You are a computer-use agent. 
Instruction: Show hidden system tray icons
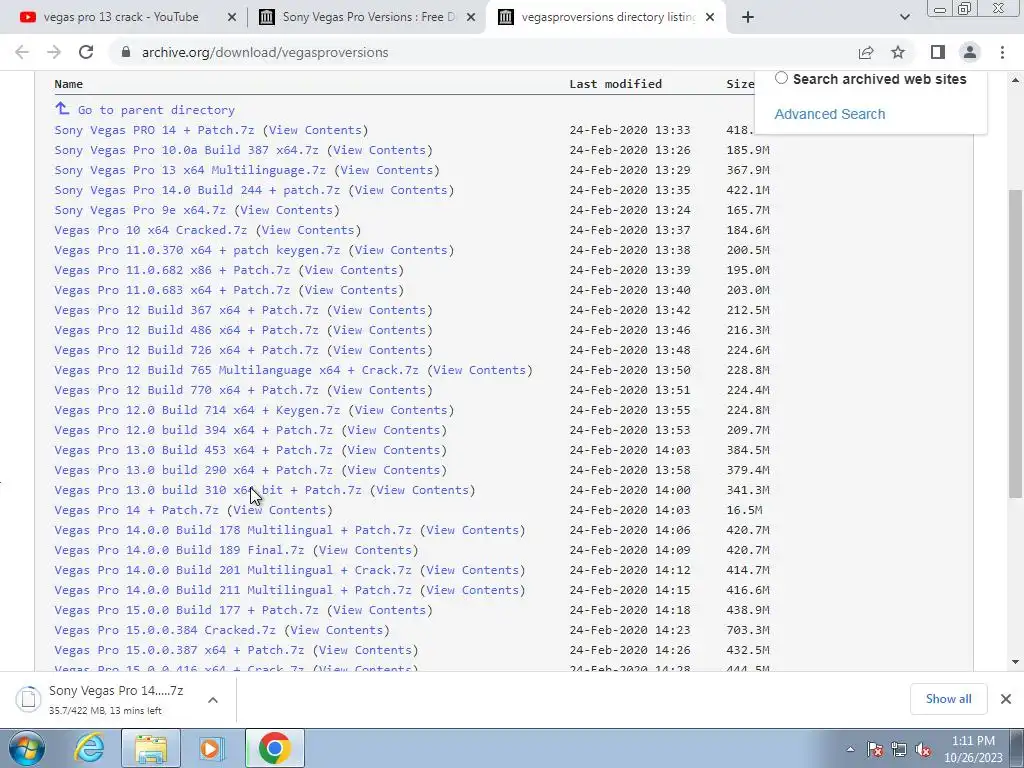850,749
